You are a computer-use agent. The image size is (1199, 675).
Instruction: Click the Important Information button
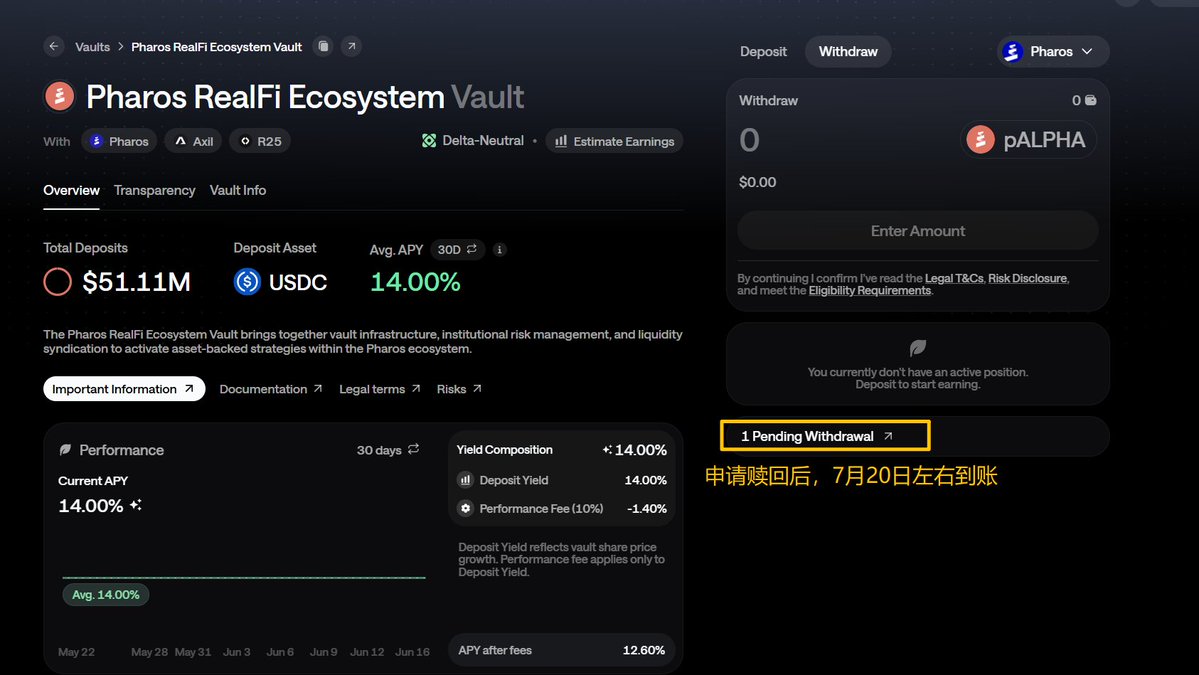(x=124, y=389)
